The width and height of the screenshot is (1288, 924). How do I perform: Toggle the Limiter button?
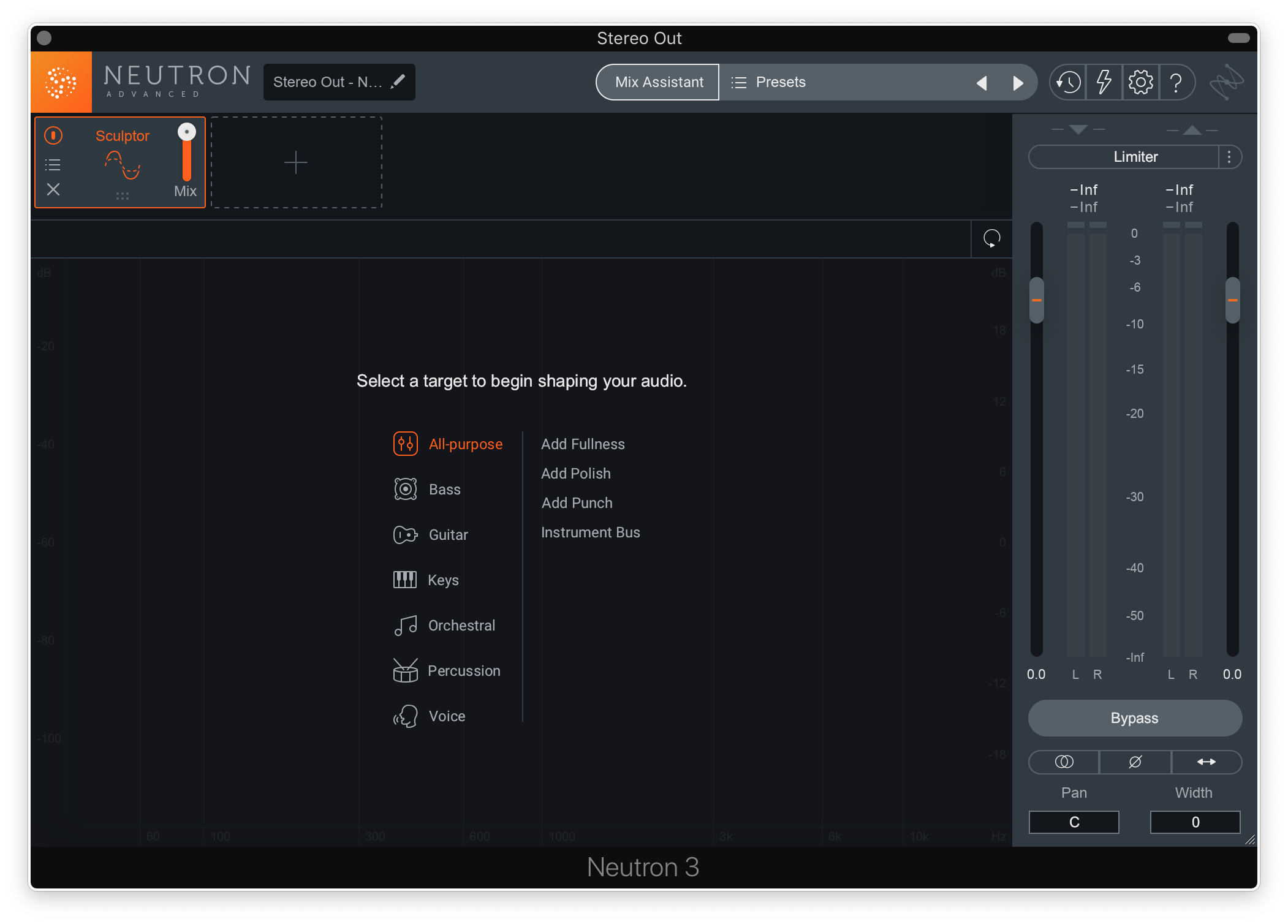[x=1124, y=157]
